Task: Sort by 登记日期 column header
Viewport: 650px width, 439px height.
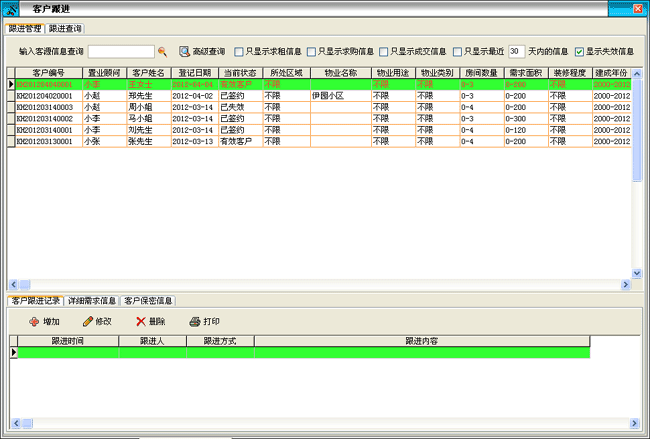Action: [194, 73]
